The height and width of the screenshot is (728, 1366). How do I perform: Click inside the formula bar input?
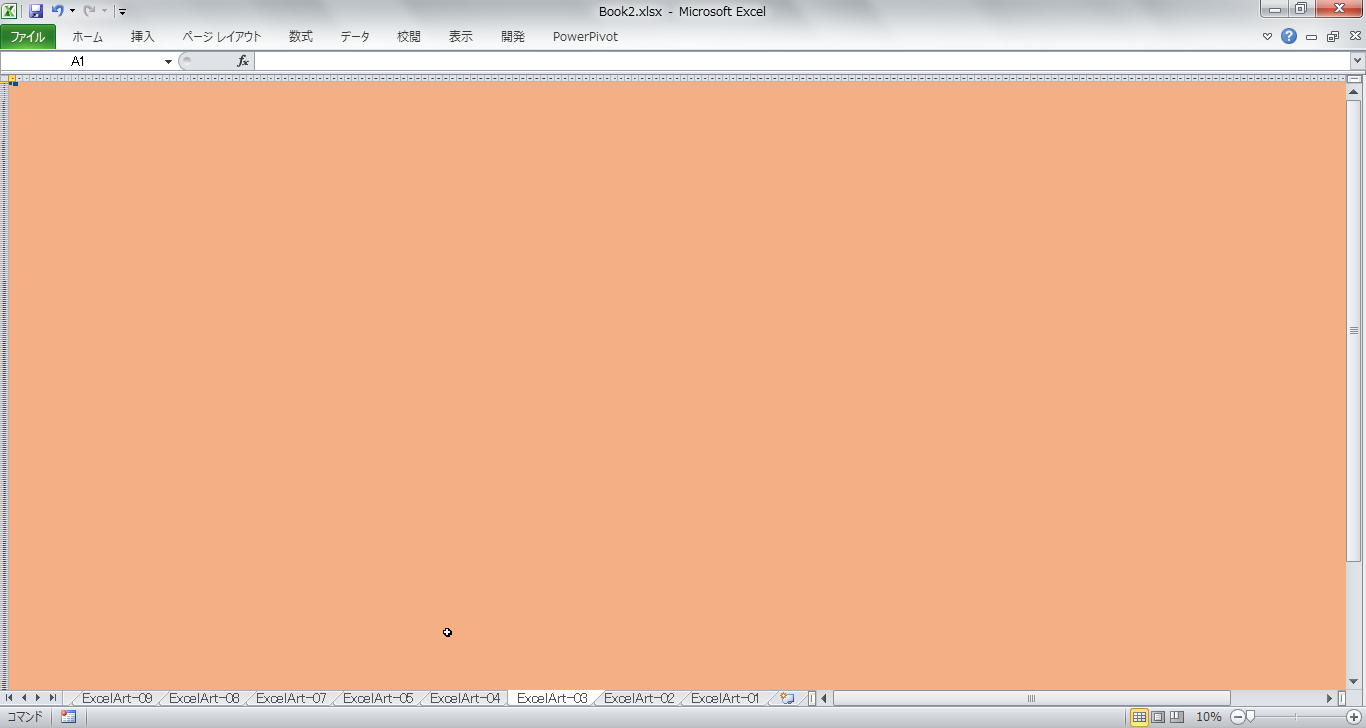coord(801,61)
